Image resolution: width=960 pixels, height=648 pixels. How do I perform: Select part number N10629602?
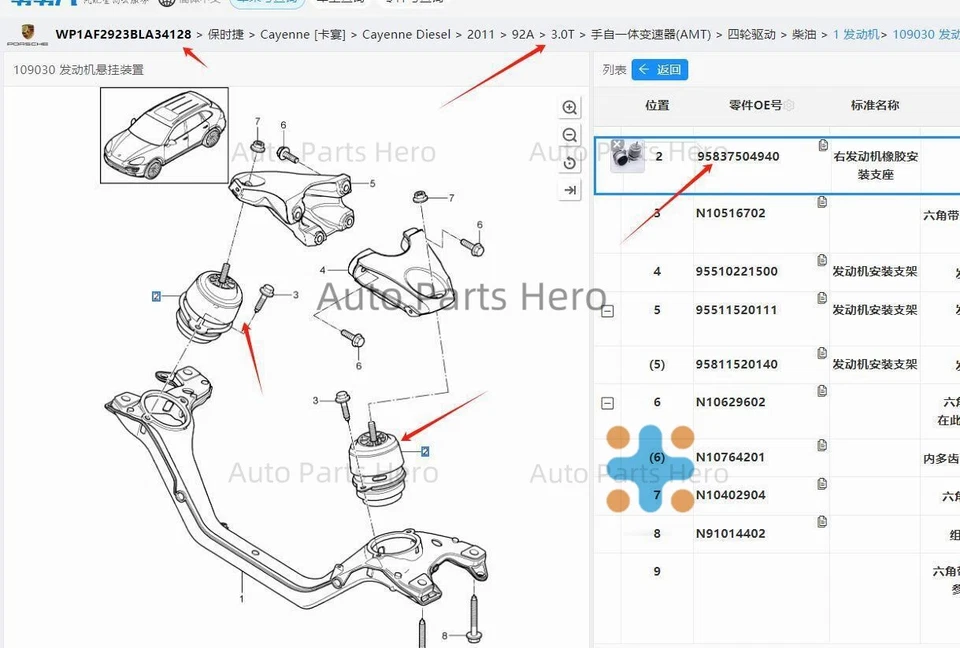730,402
